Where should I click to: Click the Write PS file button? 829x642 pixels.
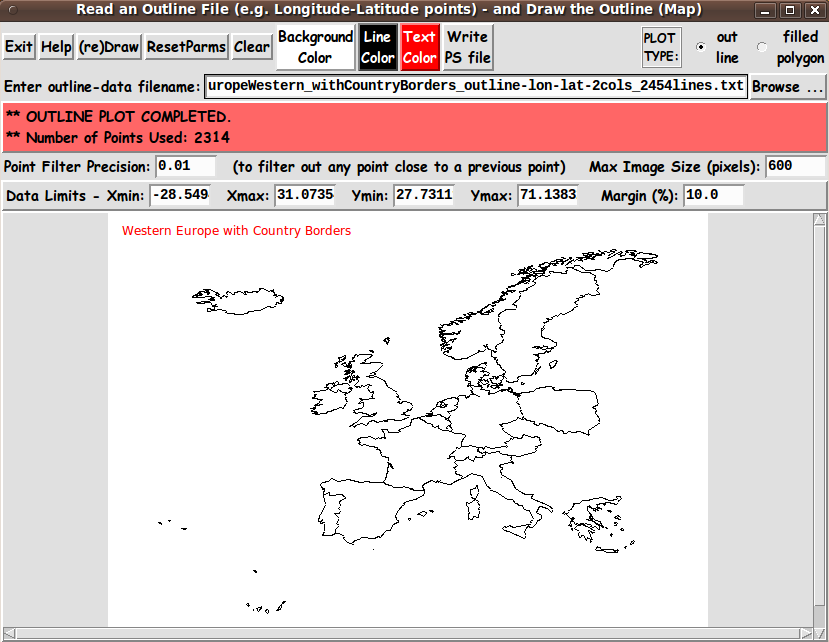tap(468, 47)
